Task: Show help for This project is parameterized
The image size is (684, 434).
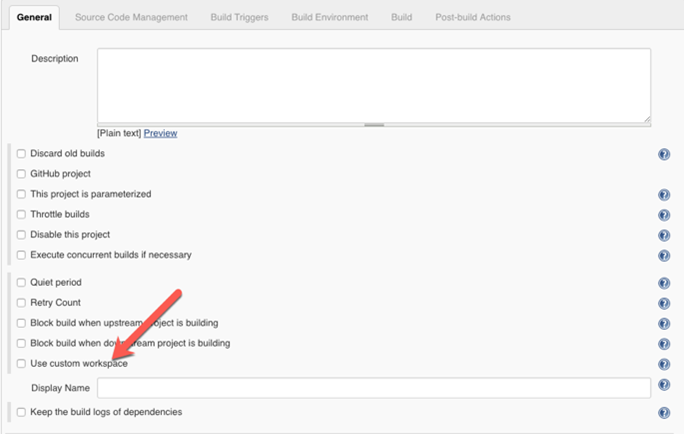Action: (x=664, y=195)
